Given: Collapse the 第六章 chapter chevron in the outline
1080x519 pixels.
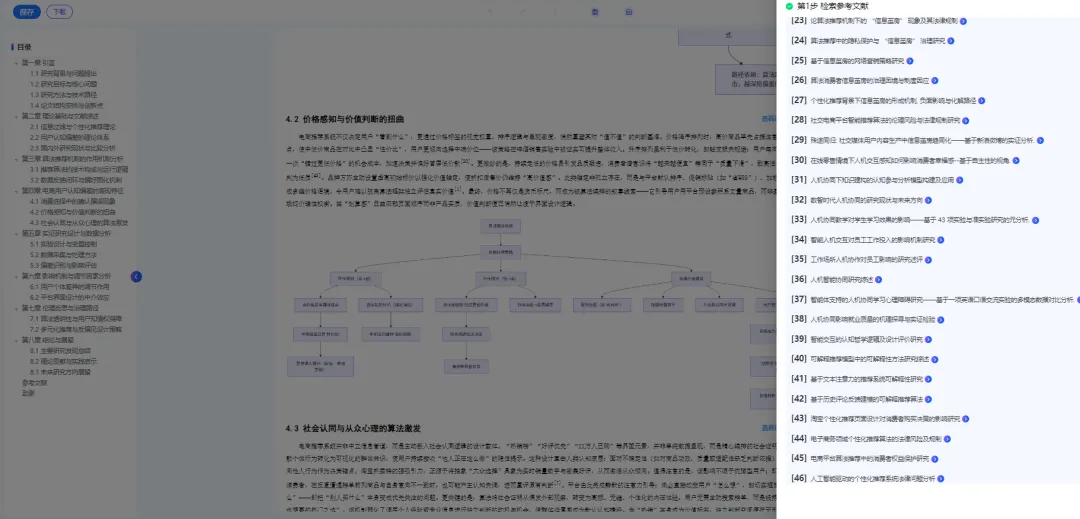Looking at the screenshot, I should tap(17, 276).
